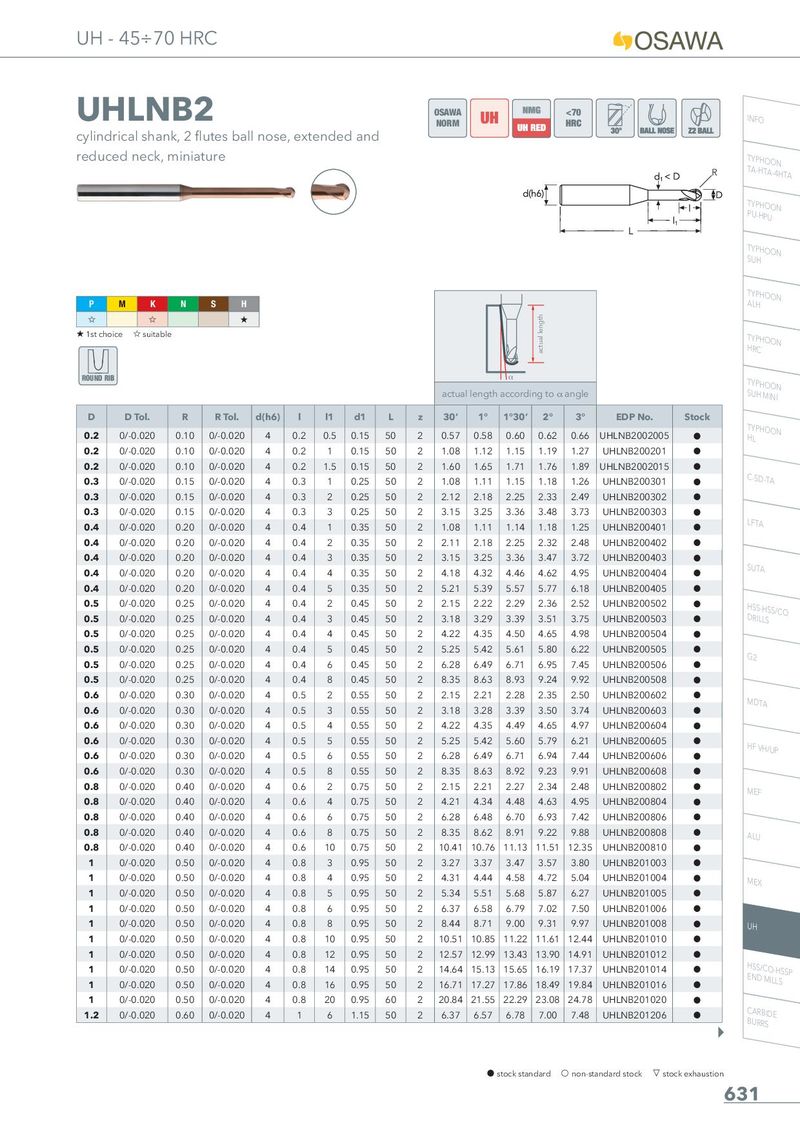Image resolution: width=800 pixels, height=1132 pixels.
Task: Click the 'non-standard stock' legend label
Action: (606, 1074)
